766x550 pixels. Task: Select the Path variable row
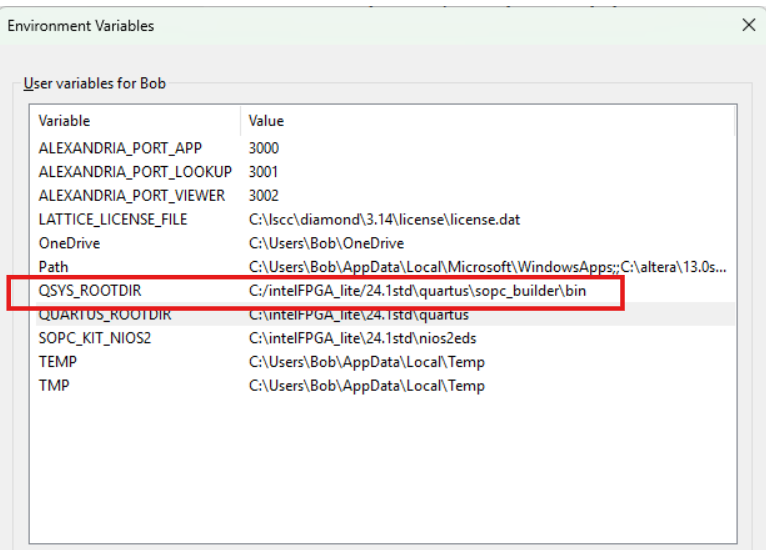point(54,267)
